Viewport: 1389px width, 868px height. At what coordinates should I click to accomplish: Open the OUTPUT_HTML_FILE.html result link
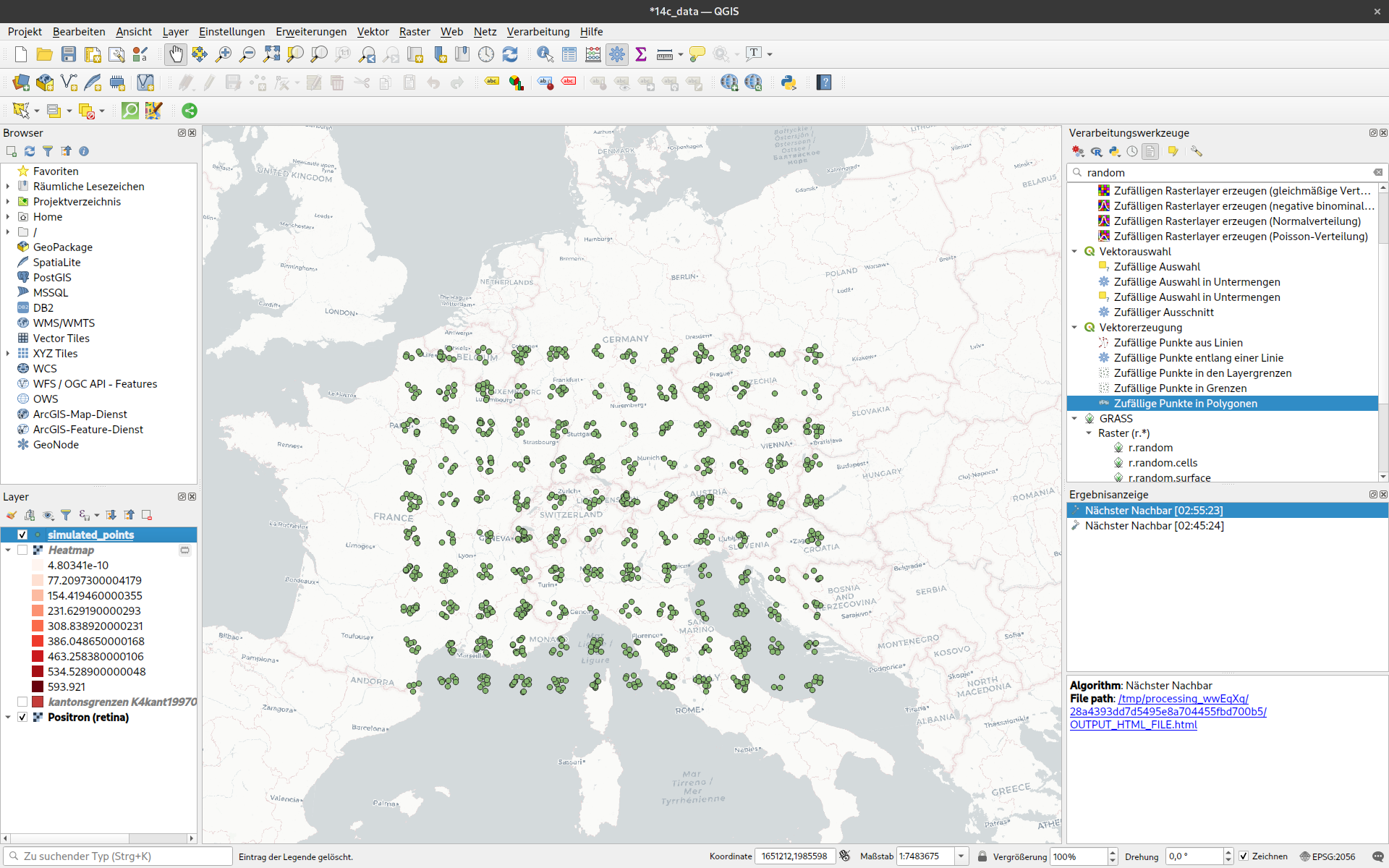pyautogui.click(x=1133, y=725)
